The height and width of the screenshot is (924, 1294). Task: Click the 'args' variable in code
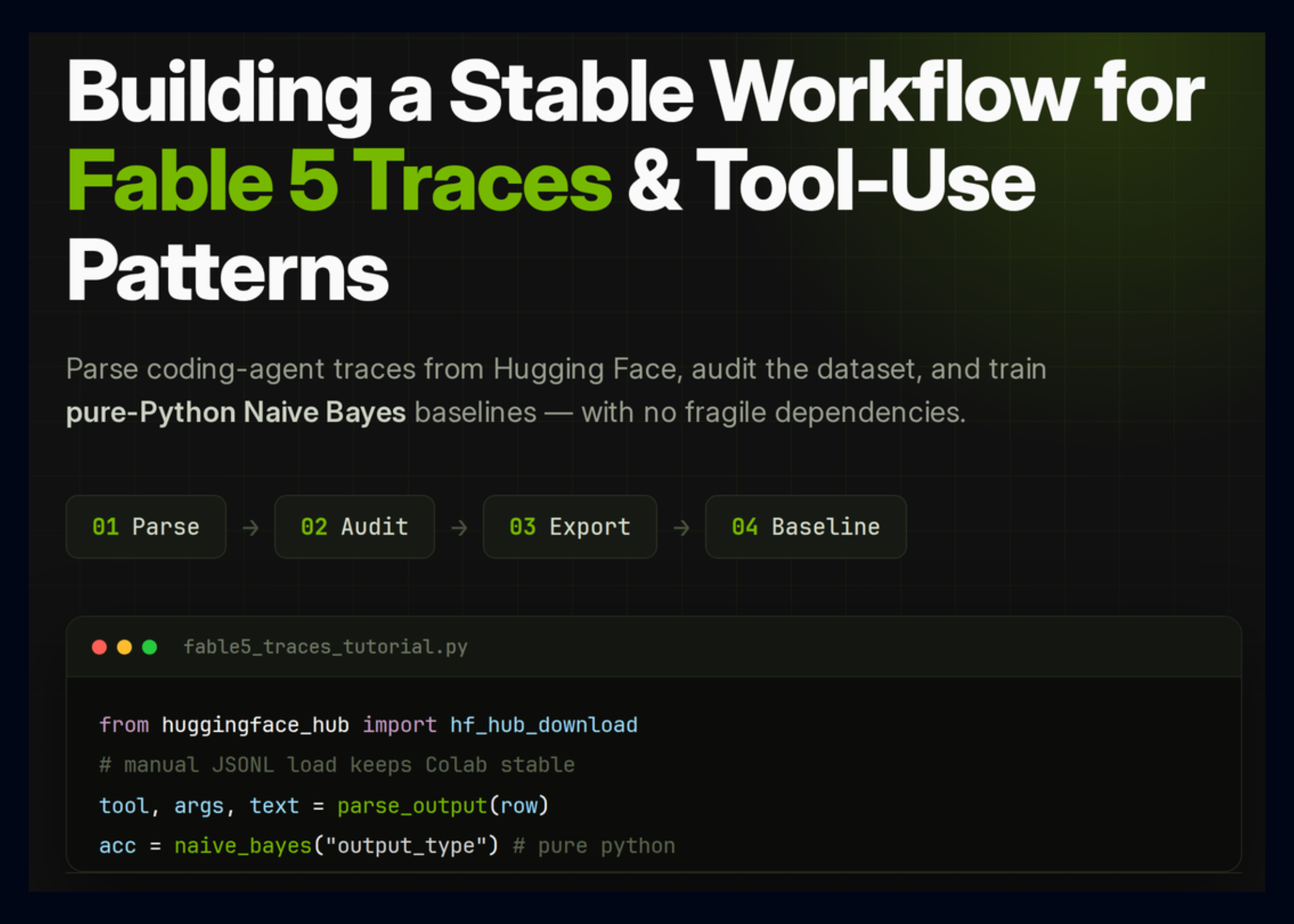coord(199,807)
